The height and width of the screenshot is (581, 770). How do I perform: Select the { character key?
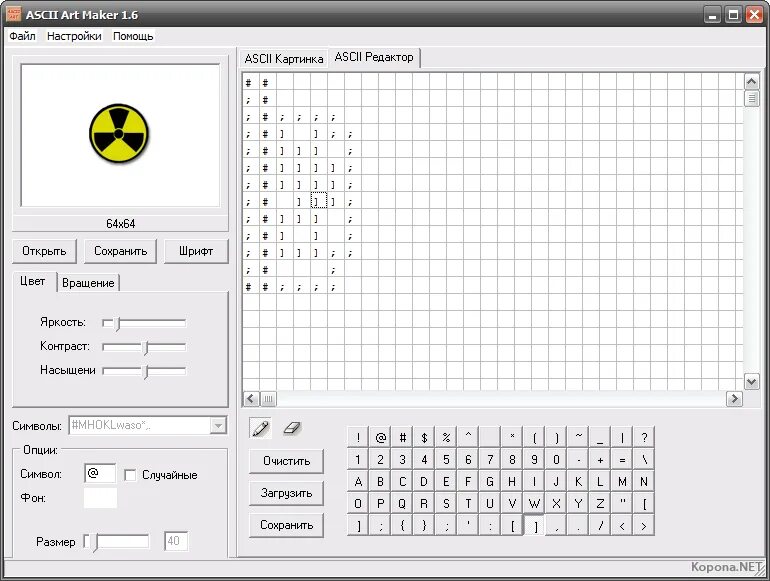pyautogui.click(x=402, y=526)
